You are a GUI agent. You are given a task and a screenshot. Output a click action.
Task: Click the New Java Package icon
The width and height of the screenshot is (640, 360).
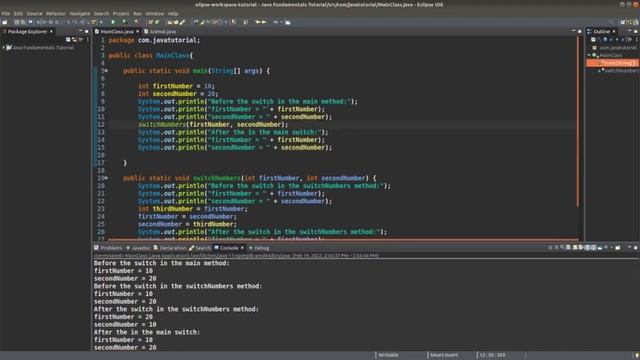pyautogui.click(x=151, y=22)
